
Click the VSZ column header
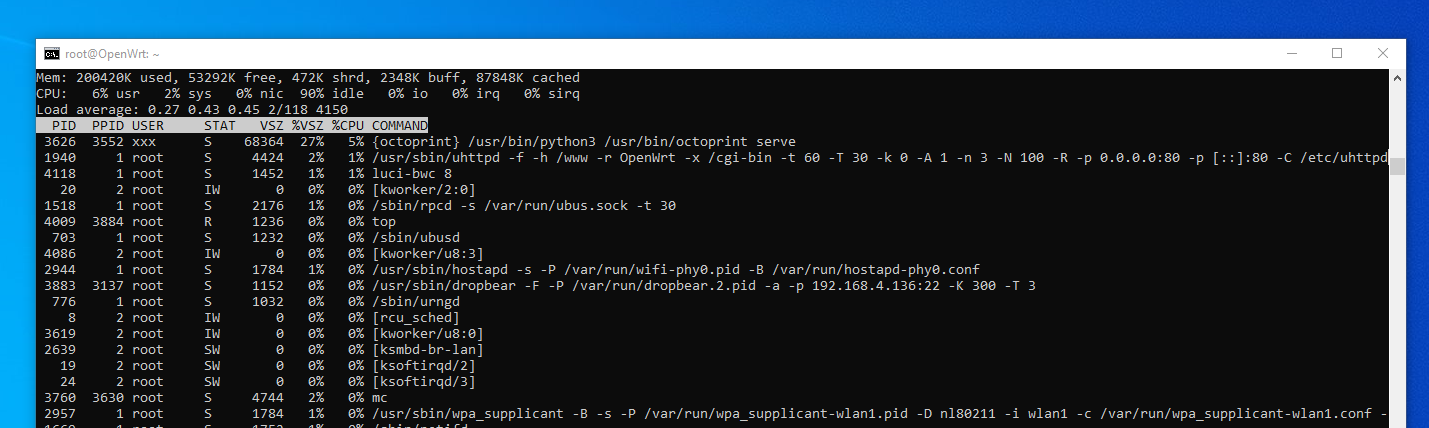272,126
